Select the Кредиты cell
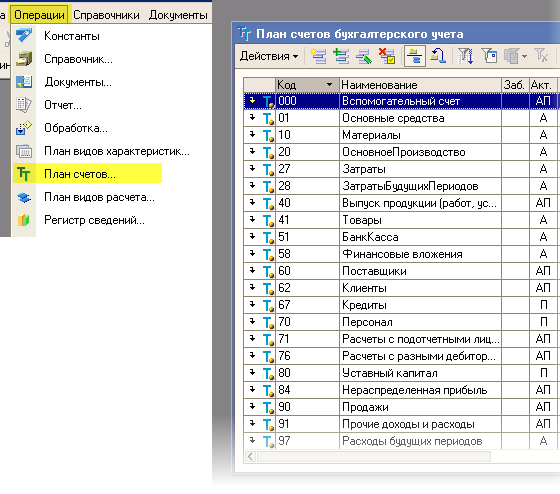Viewport: 560px width, 494px height. click(420, 305)
